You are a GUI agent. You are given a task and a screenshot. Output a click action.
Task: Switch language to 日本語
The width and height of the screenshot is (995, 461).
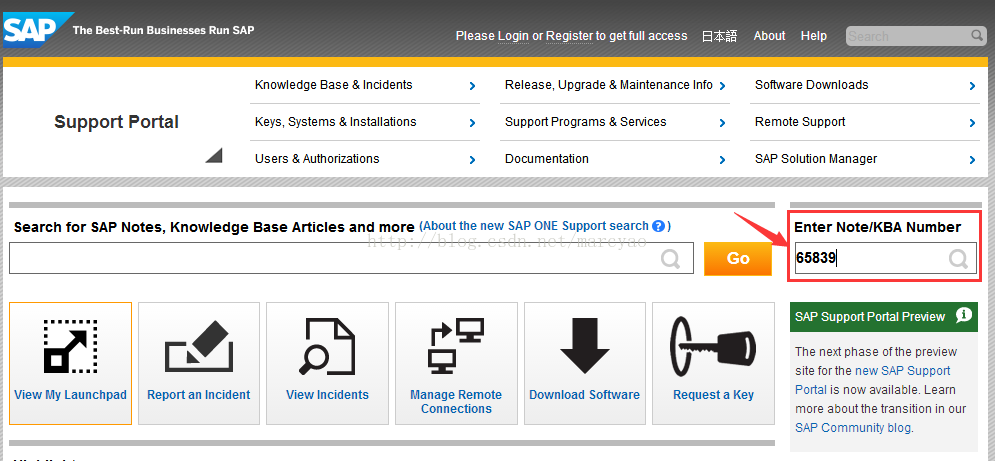(720, 36)
